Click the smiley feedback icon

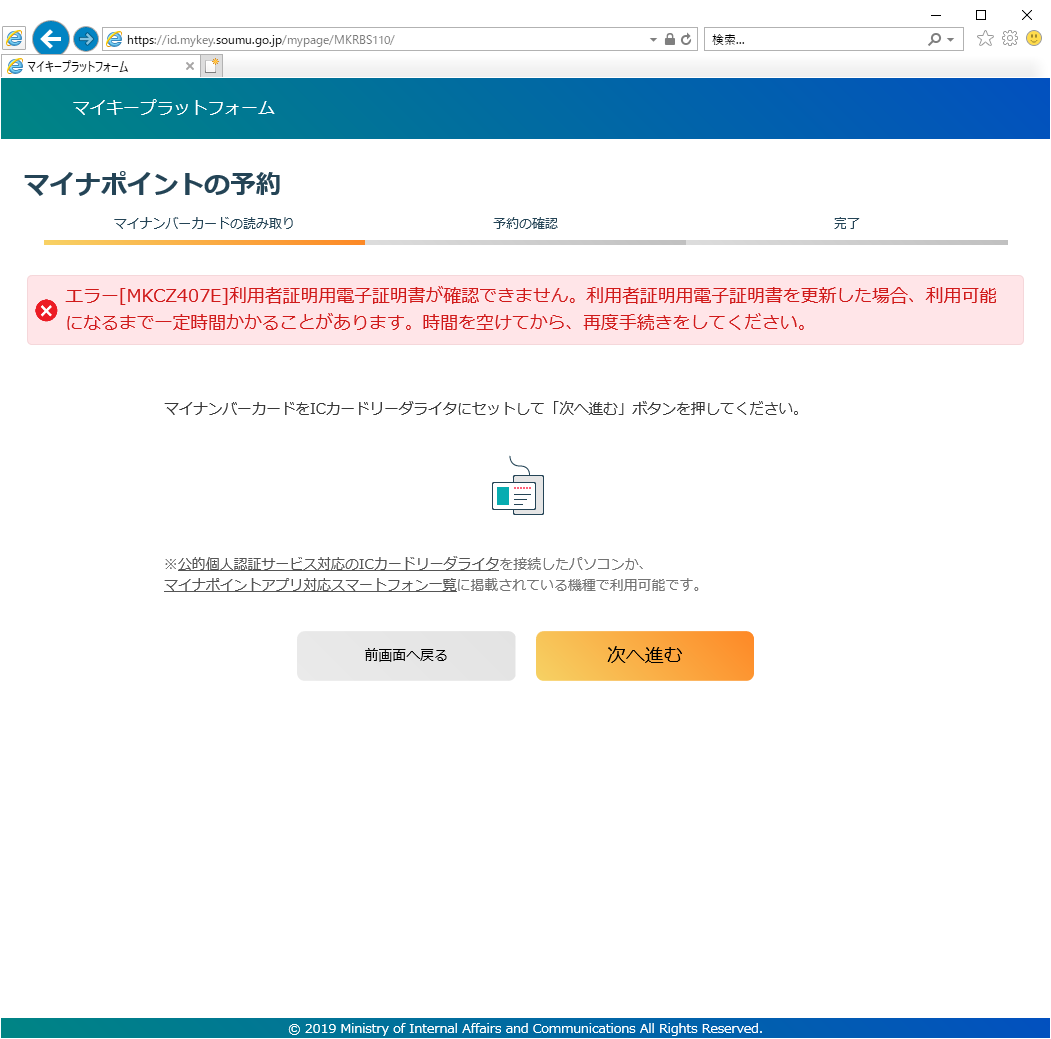tap(1034, 39)
